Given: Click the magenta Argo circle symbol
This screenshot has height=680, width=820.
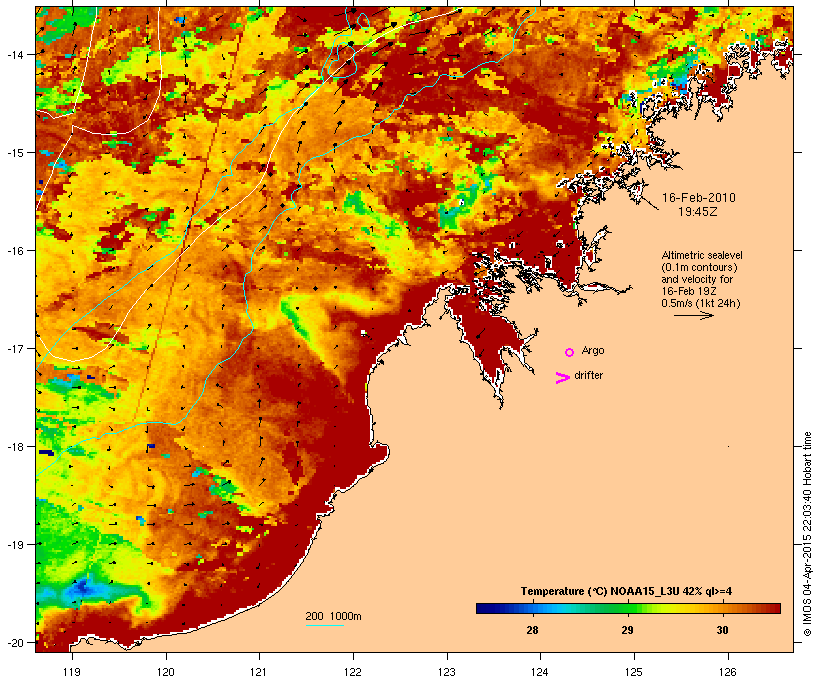Looking at the screenshot, I should [x=570, y=353].
